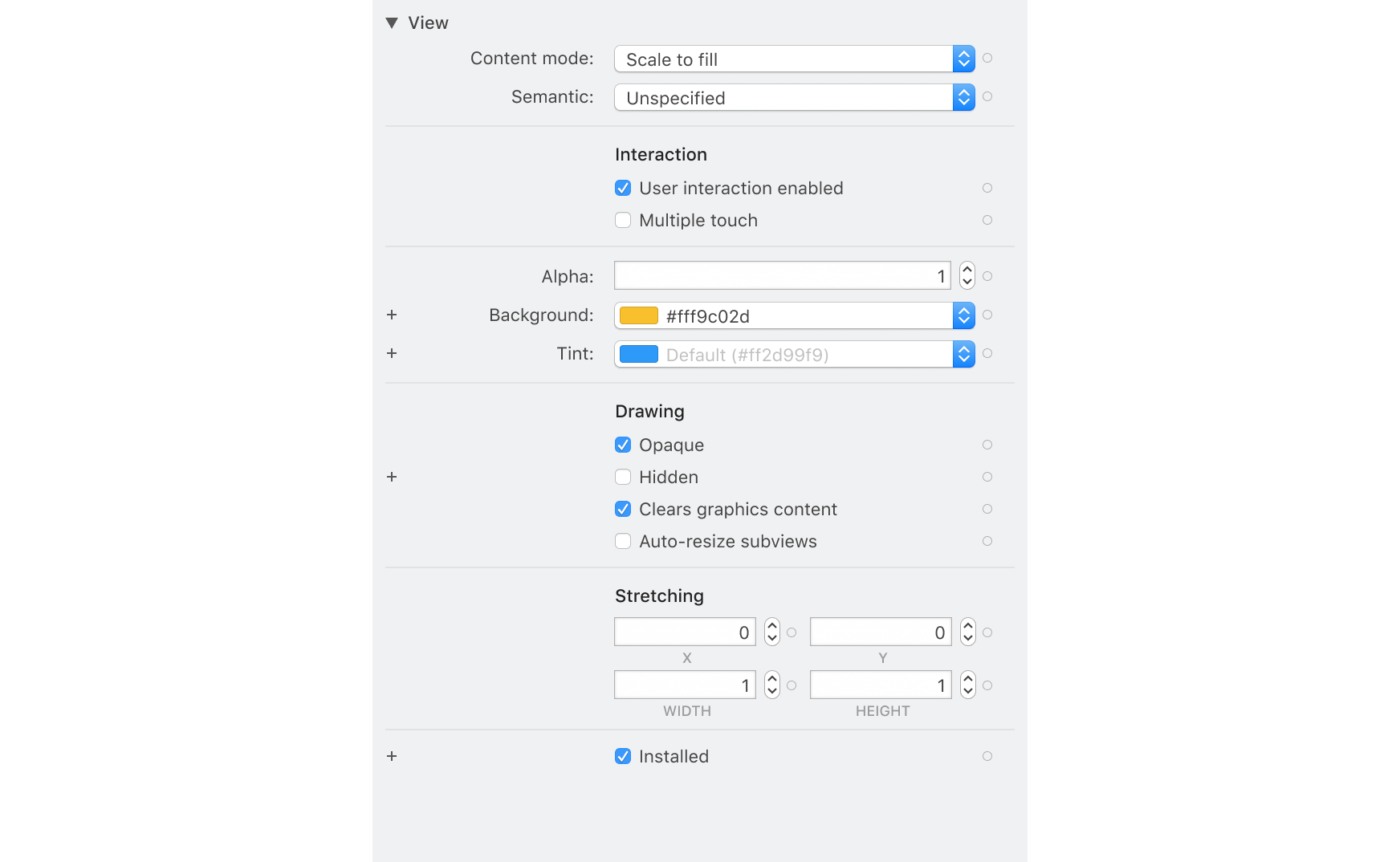Uncheck the Installed checkbox
Screen dimensions: 1400x862
pos(623,755)
